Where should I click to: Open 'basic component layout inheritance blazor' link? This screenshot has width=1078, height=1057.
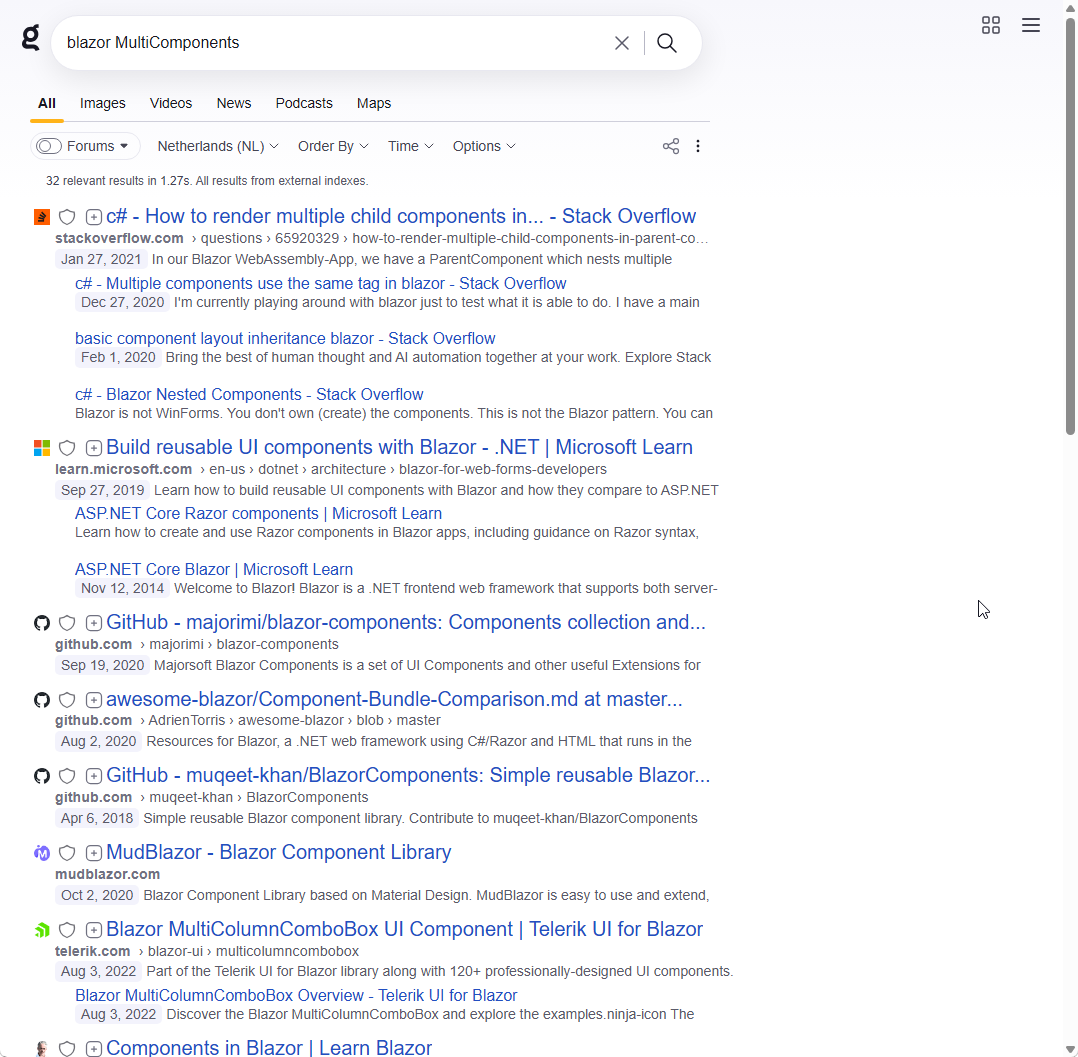285,338
